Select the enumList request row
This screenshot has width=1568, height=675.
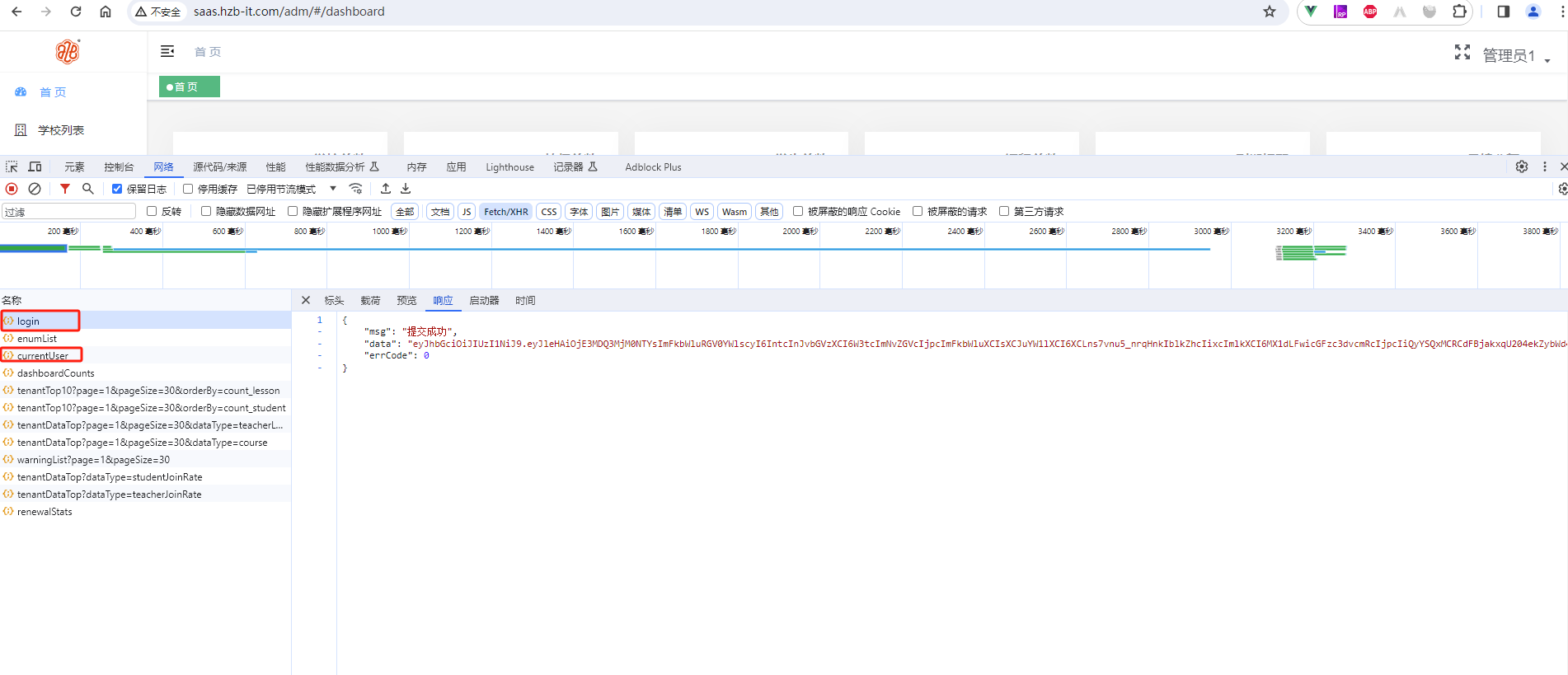pos(145,338)
